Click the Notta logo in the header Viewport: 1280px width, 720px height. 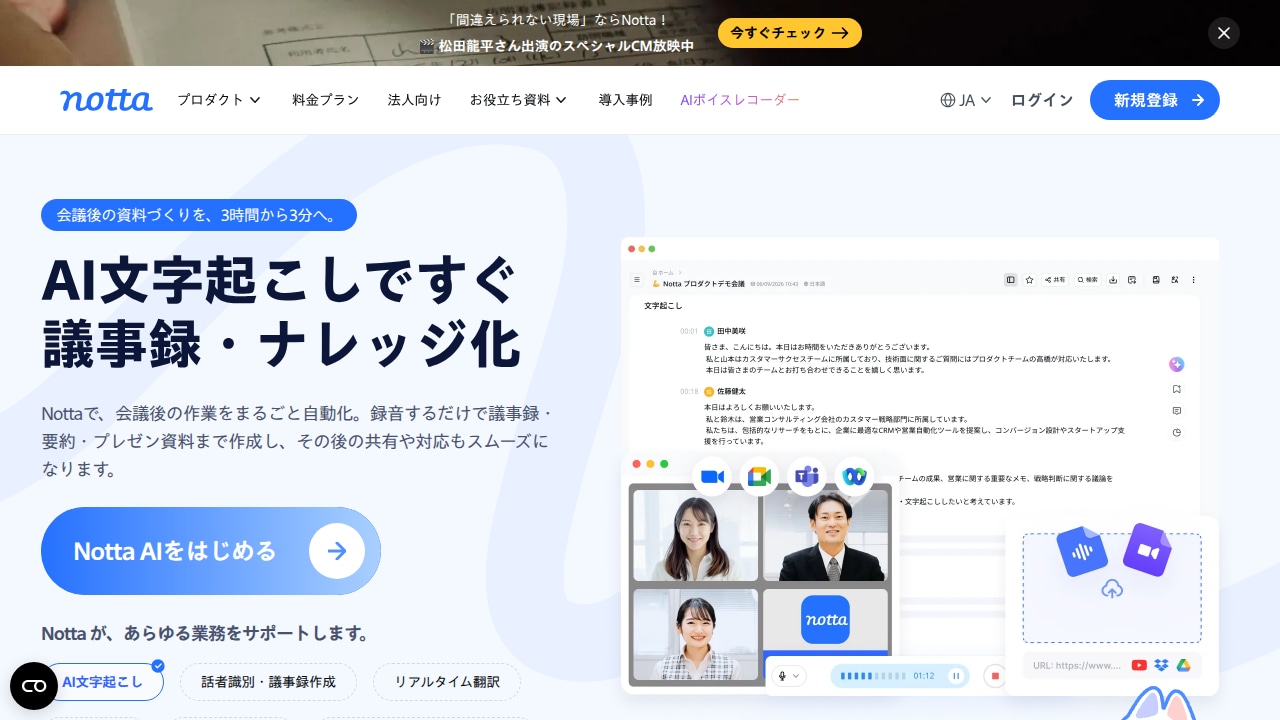coord(106,100)
